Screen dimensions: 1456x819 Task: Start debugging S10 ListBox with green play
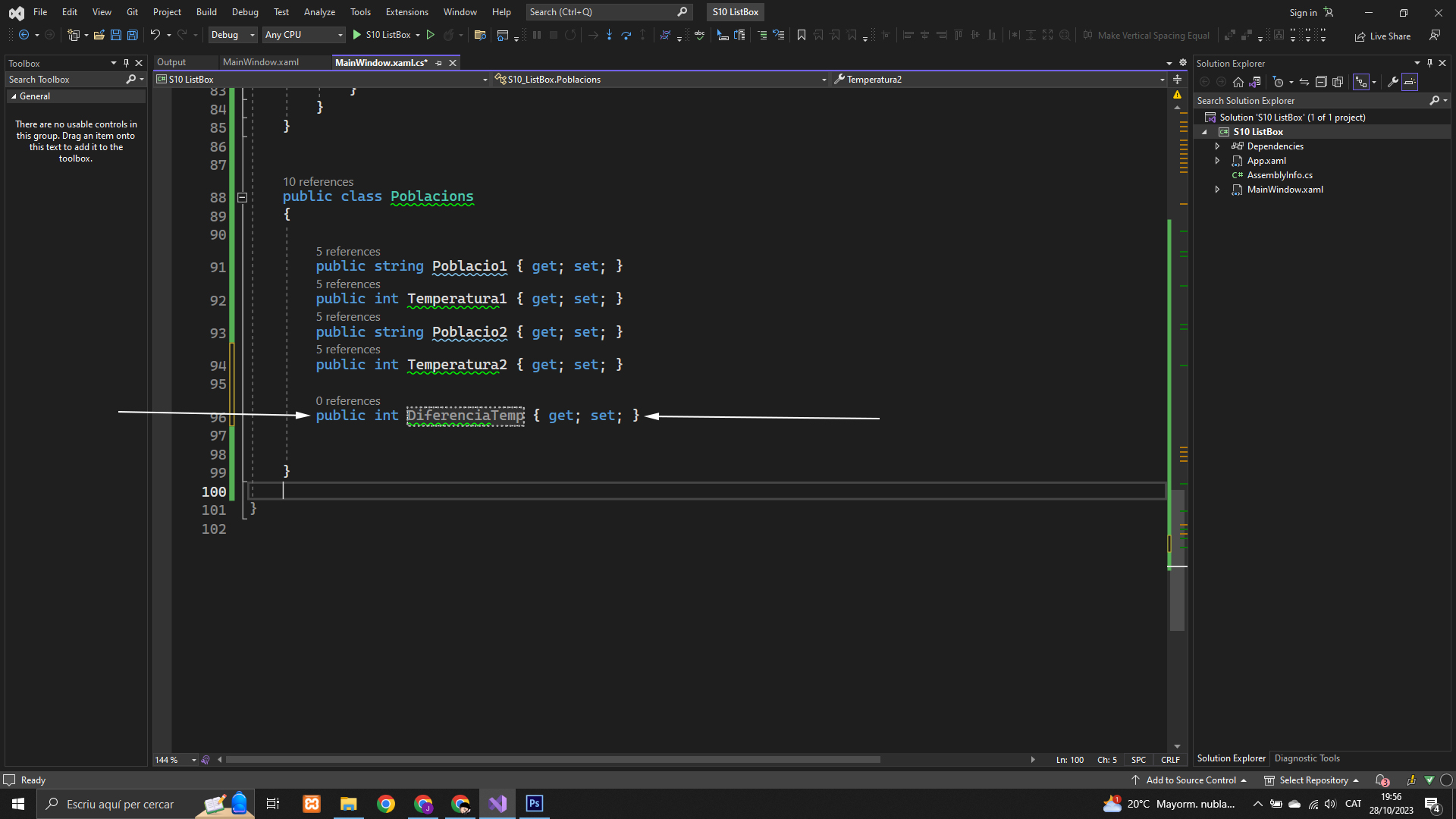click(x=357, y=35)
